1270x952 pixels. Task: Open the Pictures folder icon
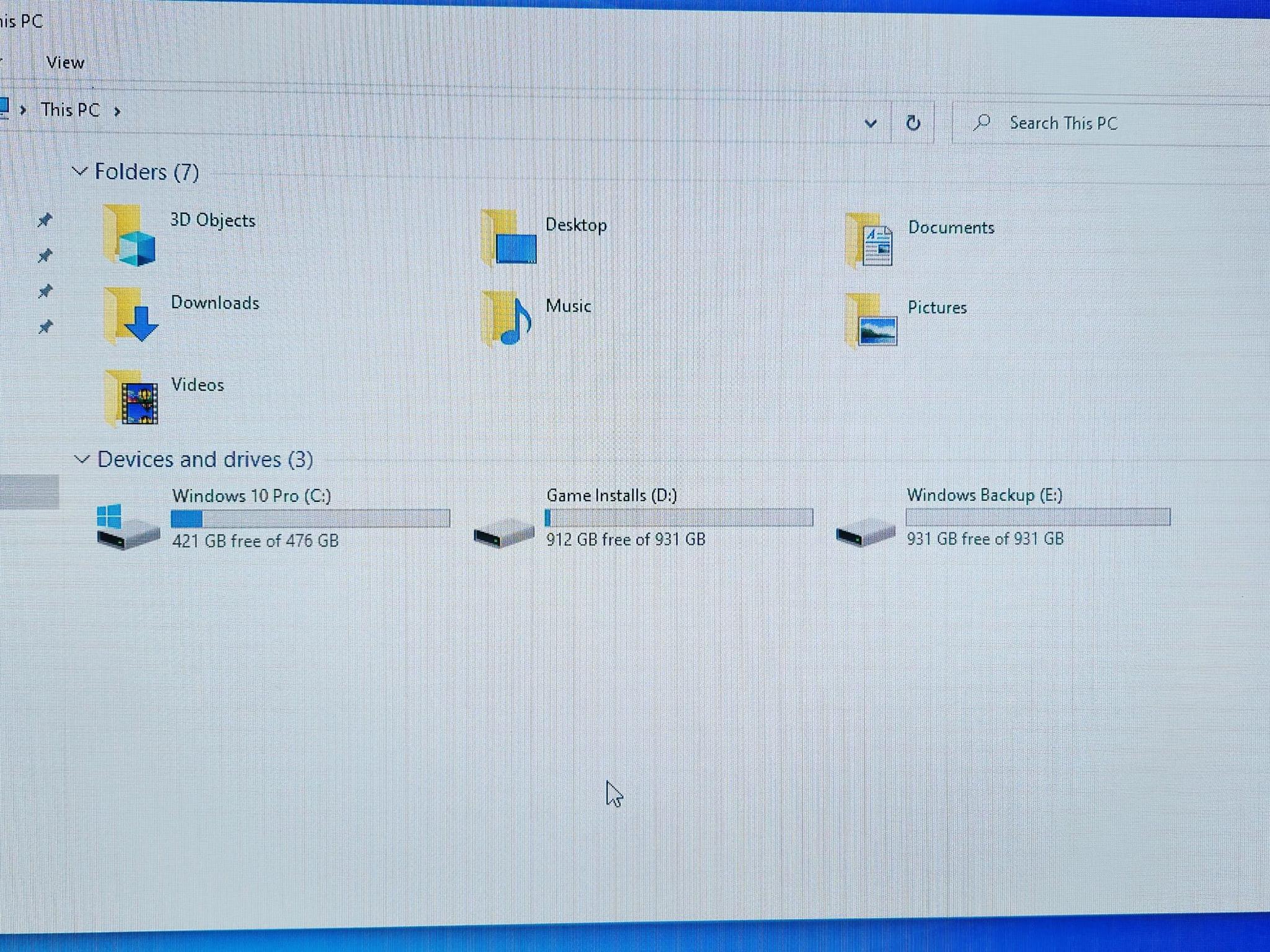point(871,320)
